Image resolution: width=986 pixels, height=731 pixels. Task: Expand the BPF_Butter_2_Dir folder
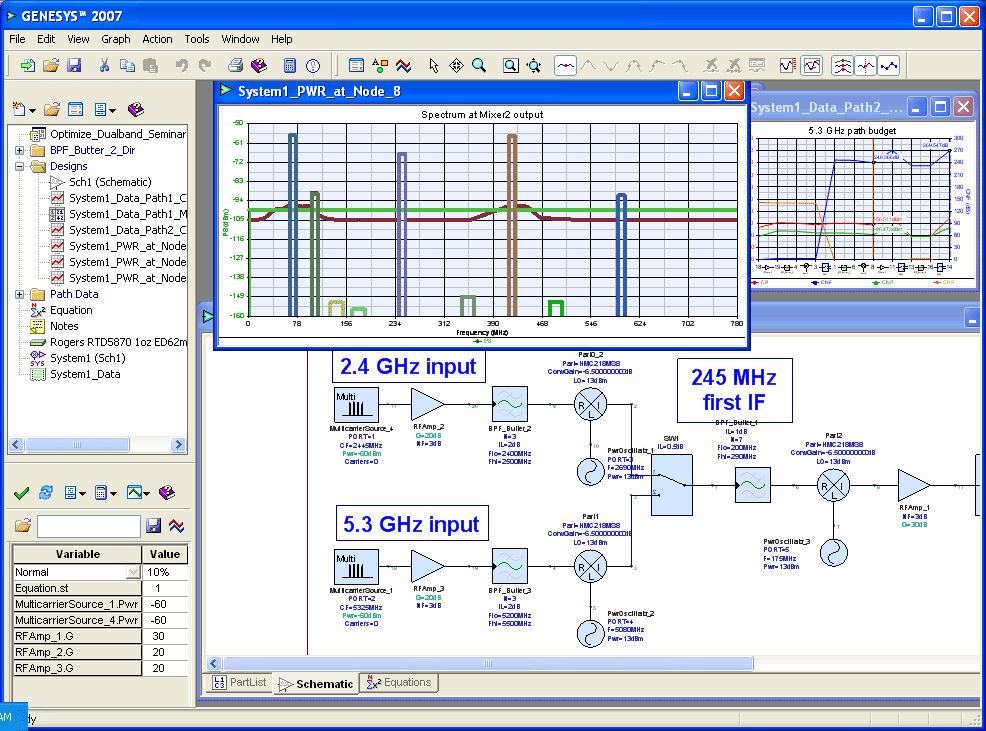coord(19,150)
